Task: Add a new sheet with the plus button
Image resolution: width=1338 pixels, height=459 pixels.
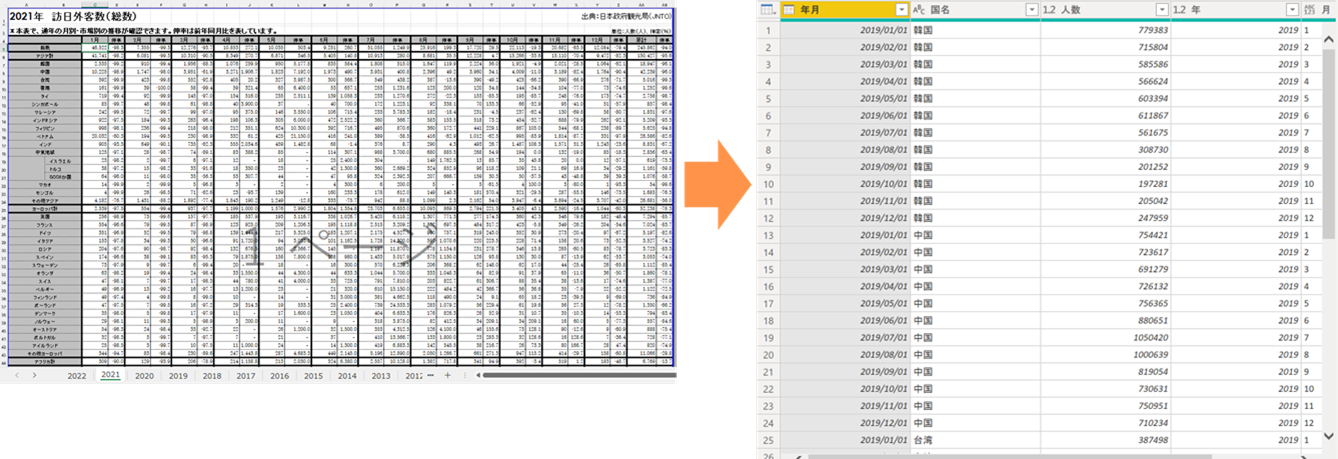Action: tap(447, 376)
